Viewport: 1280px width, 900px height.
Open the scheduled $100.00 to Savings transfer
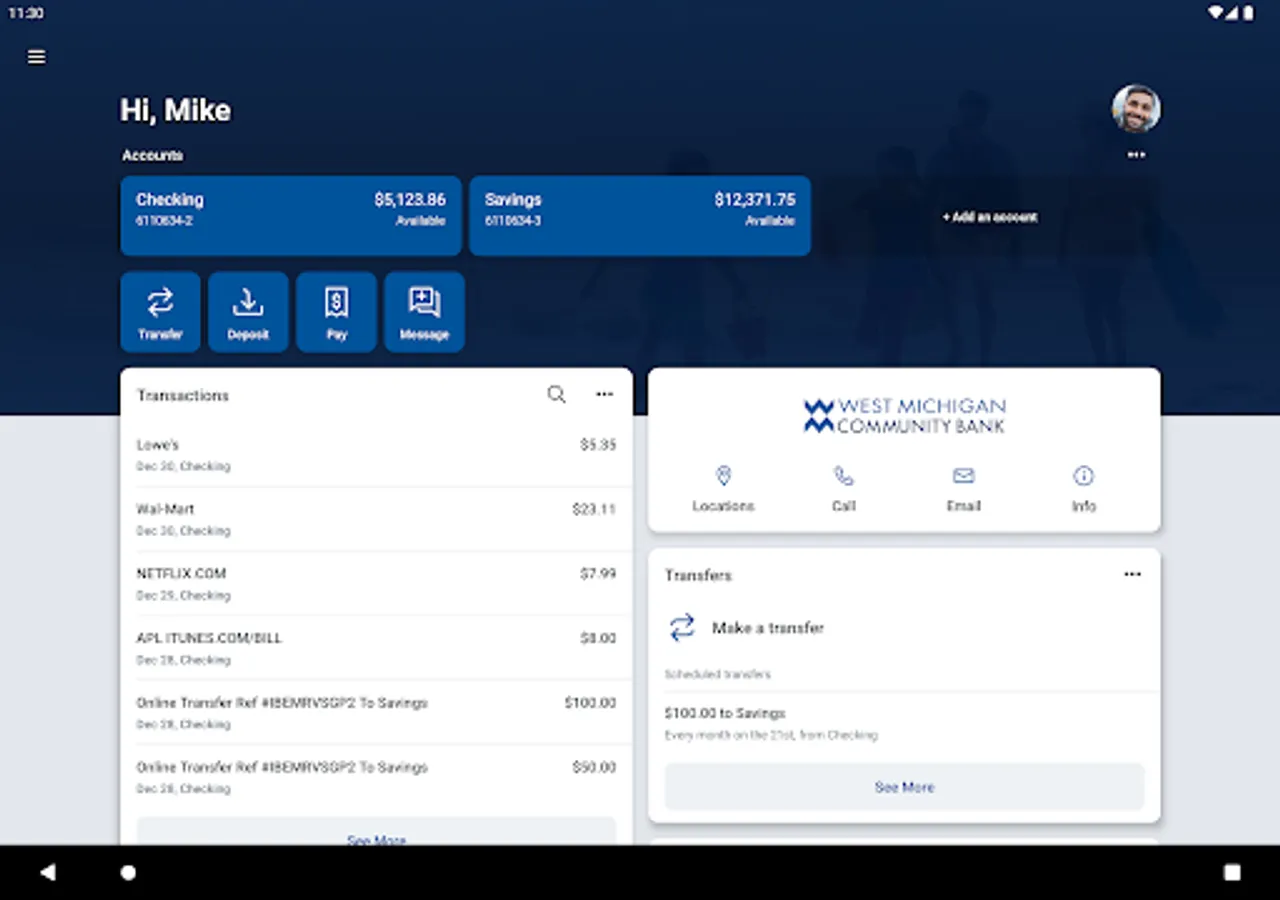[904, 723]
